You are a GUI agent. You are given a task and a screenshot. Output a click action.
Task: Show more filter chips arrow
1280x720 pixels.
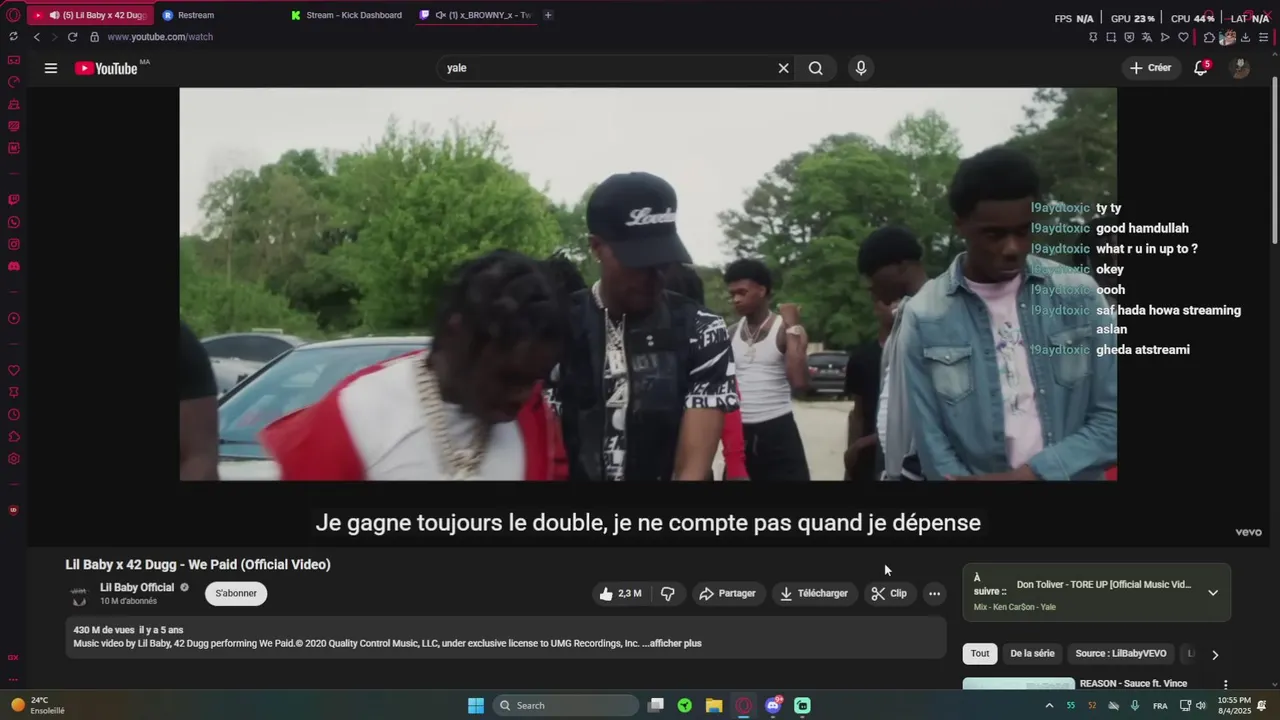[x=1215, y=655]
